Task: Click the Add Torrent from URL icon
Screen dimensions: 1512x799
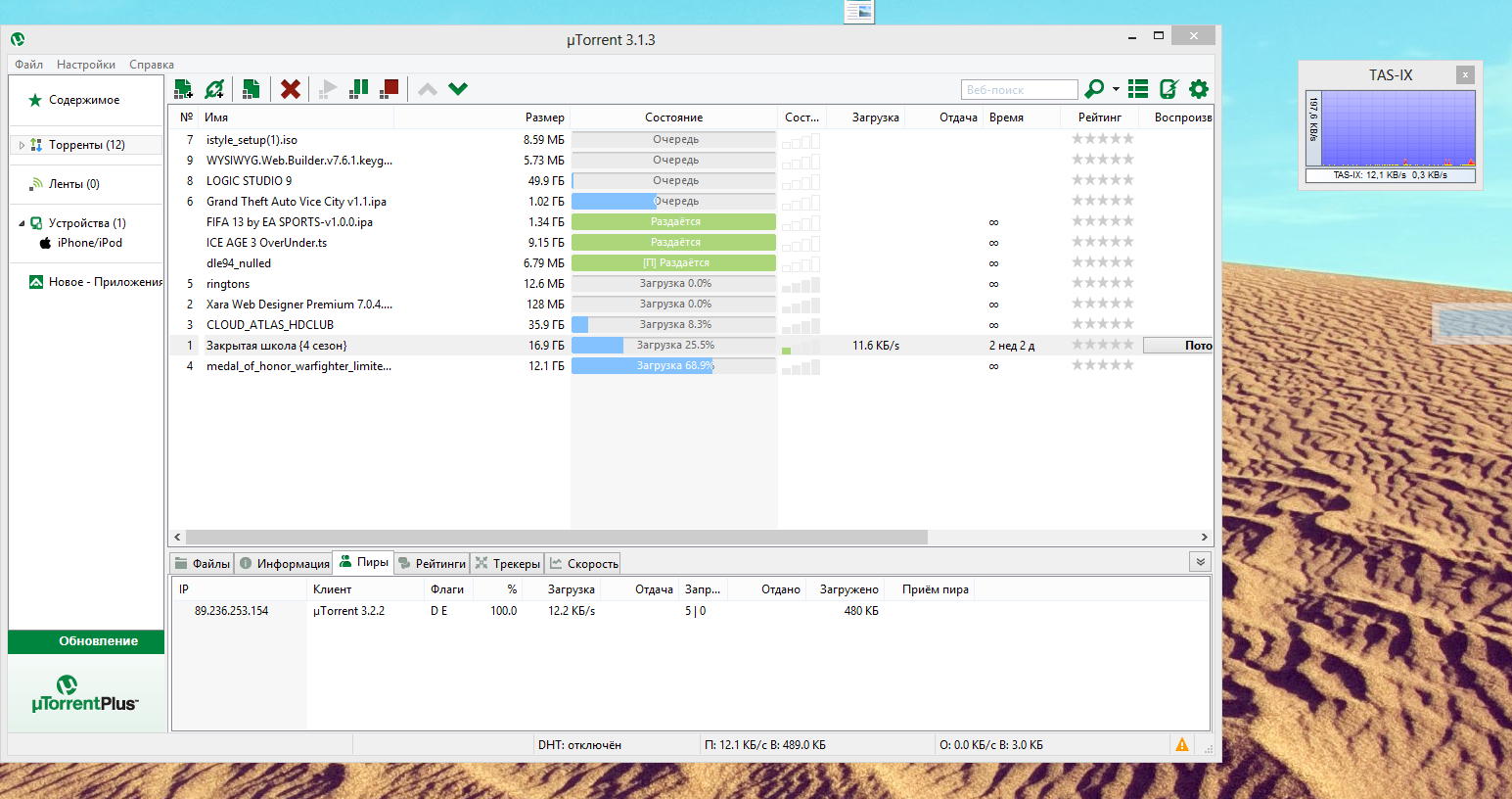Action: coord(214,89)
